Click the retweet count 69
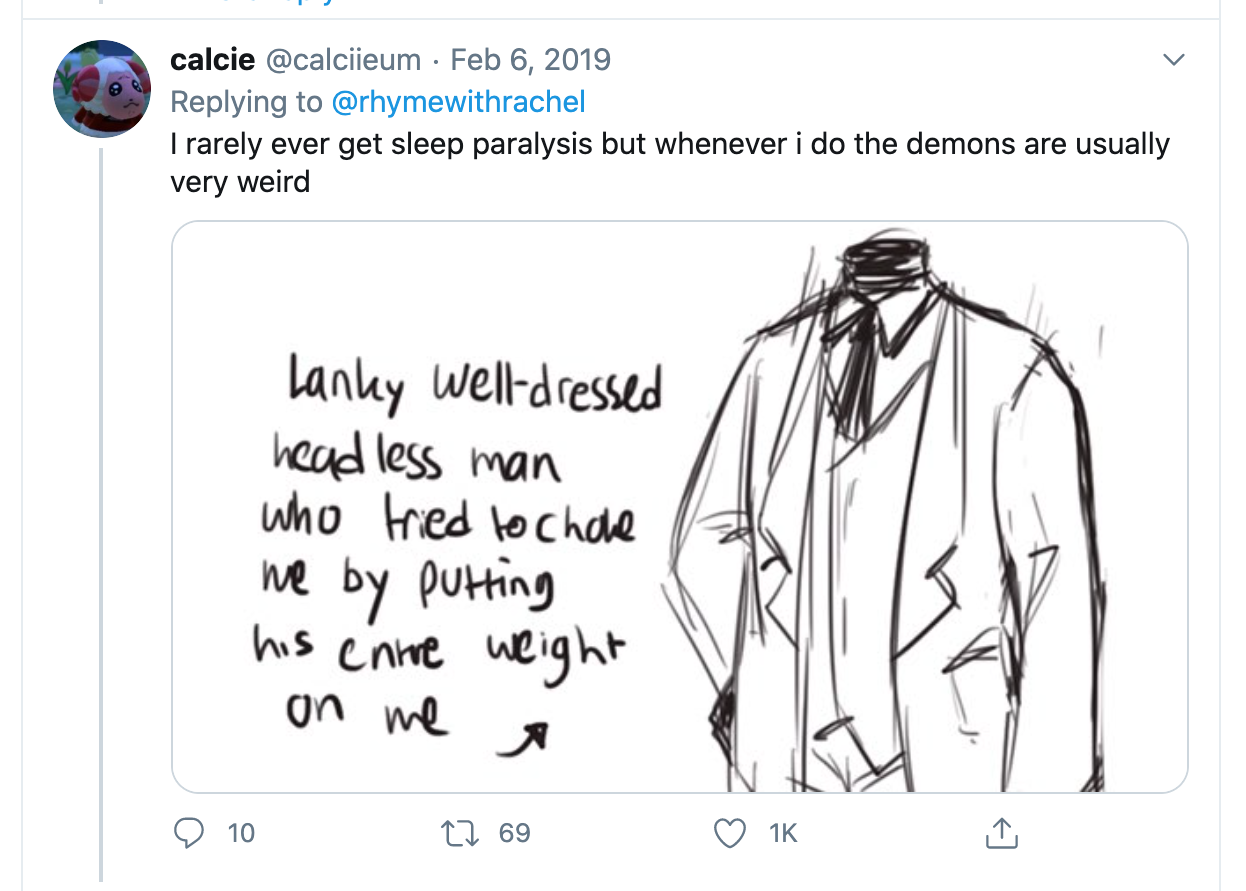 click(x=514, y=833)
